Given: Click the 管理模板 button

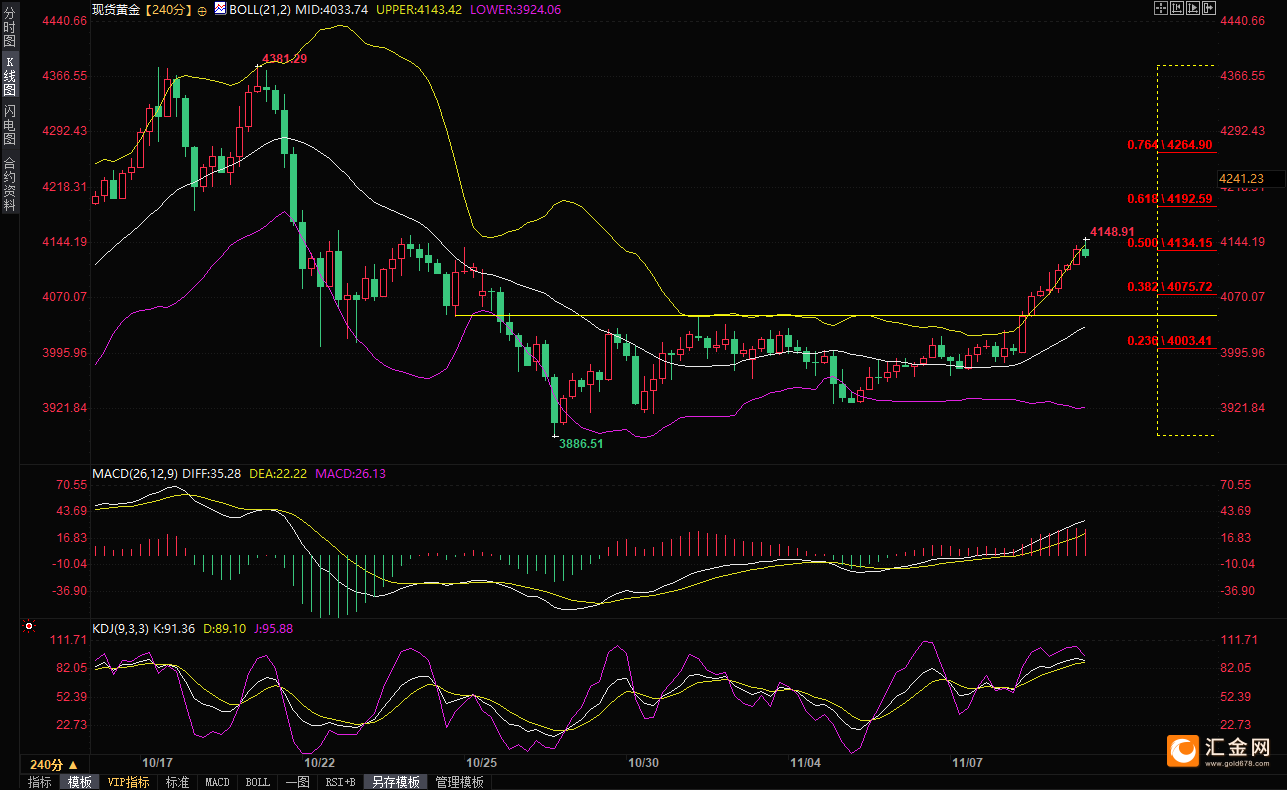Looking at the screenshot, I should [x=460, y=782].
